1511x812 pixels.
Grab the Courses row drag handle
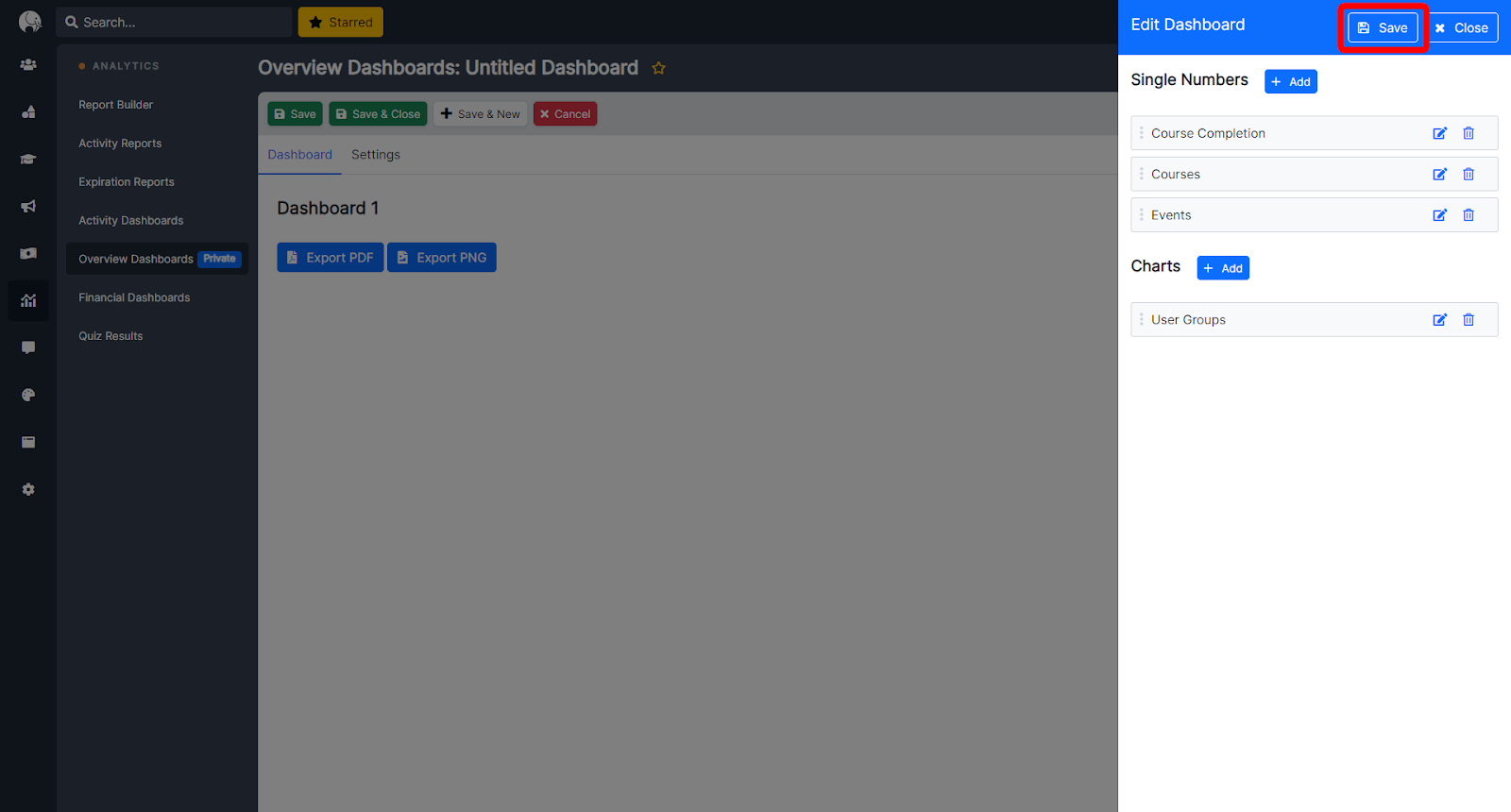coord(1141,174)
